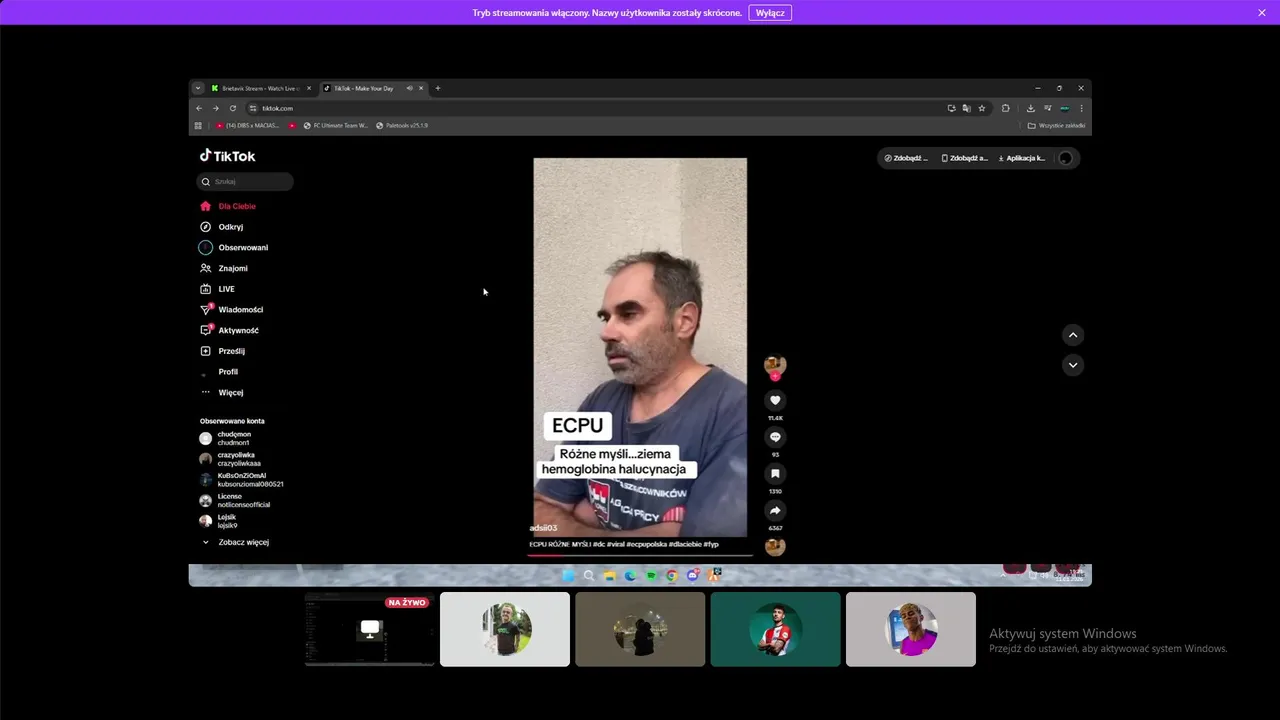Open the DIBS x MACIAS bookmark

point(248,126)
